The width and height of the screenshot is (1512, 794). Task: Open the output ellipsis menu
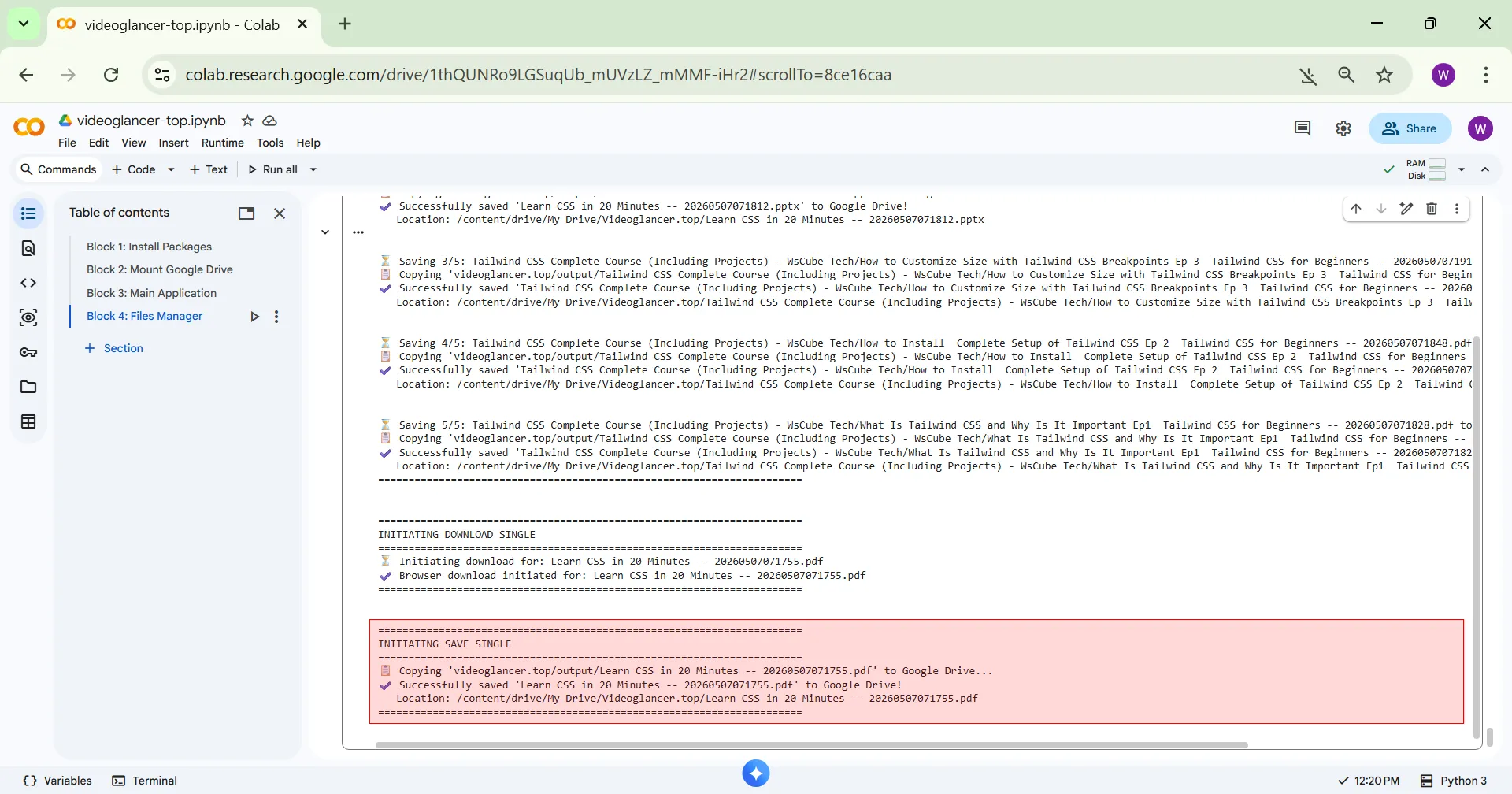(x=358, y=232)
